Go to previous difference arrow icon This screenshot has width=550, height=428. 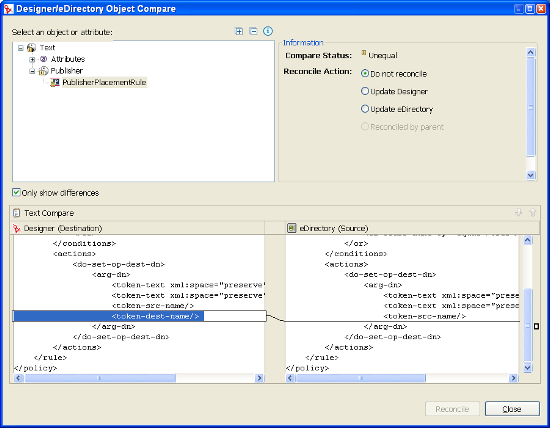[x=532, y=213]
